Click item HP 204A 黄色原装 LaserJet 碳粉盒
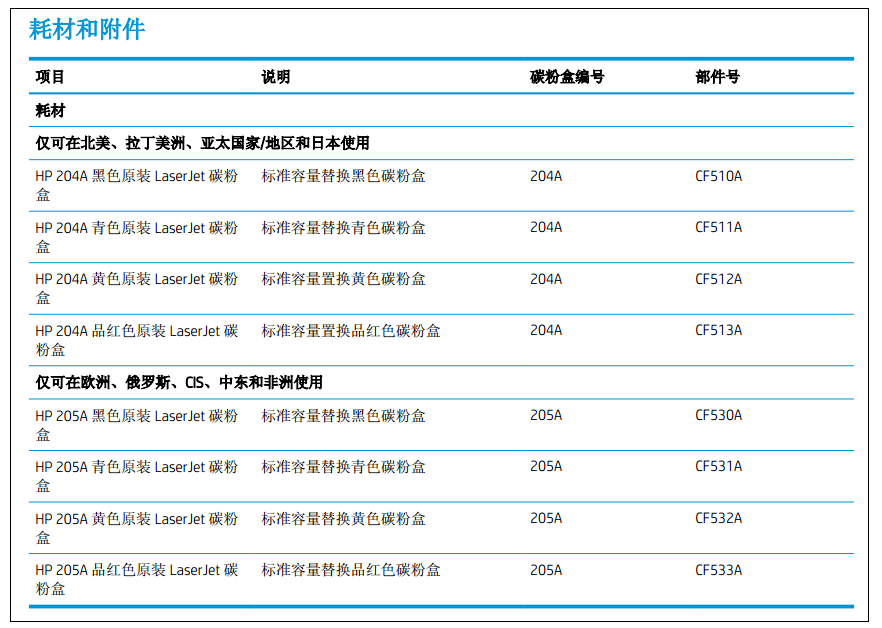This screenshot has height=628, width=882. [x=137, y=288]
